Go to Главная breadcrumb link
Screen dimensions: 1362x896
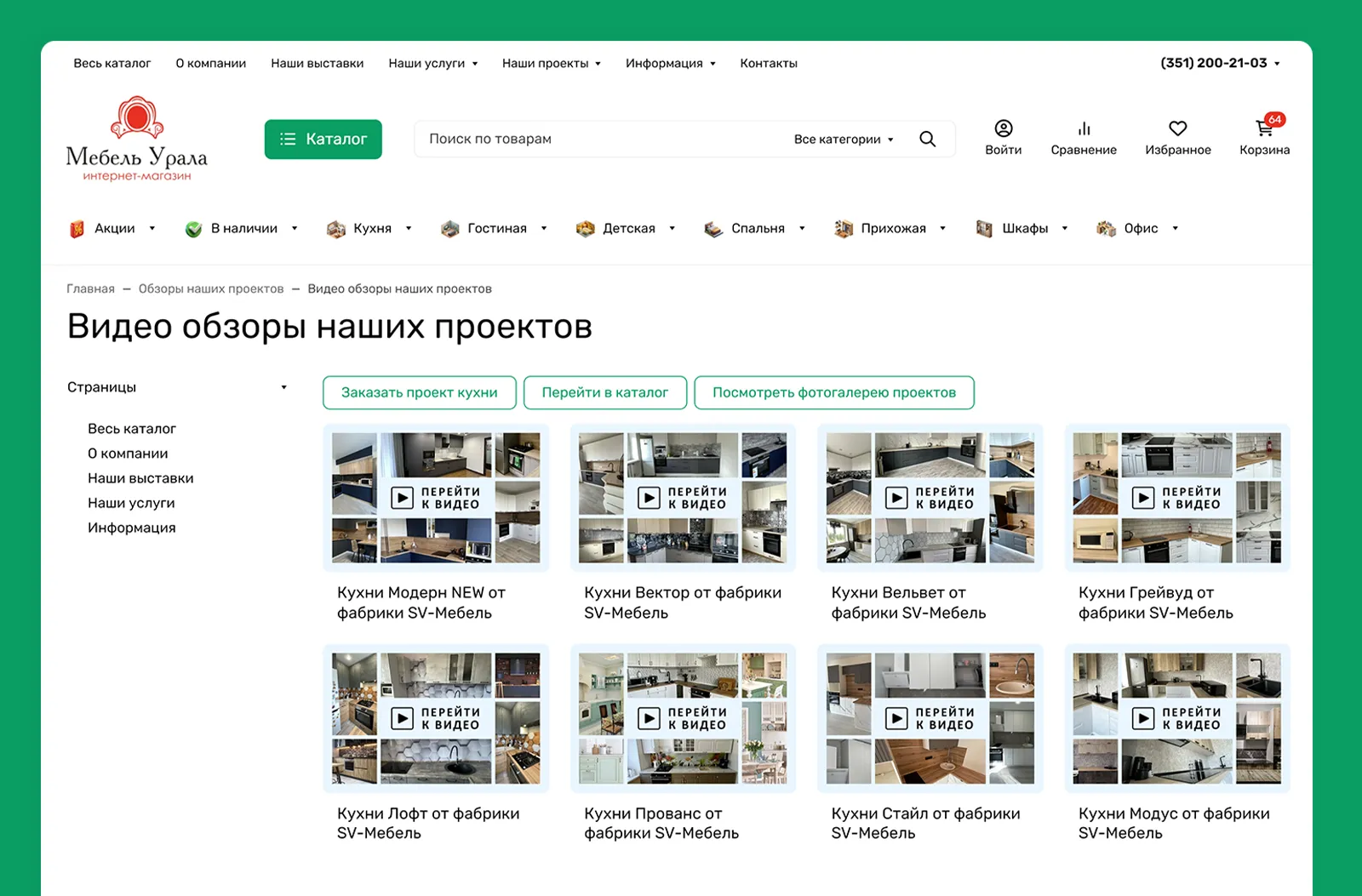click(x=91, y=289)
